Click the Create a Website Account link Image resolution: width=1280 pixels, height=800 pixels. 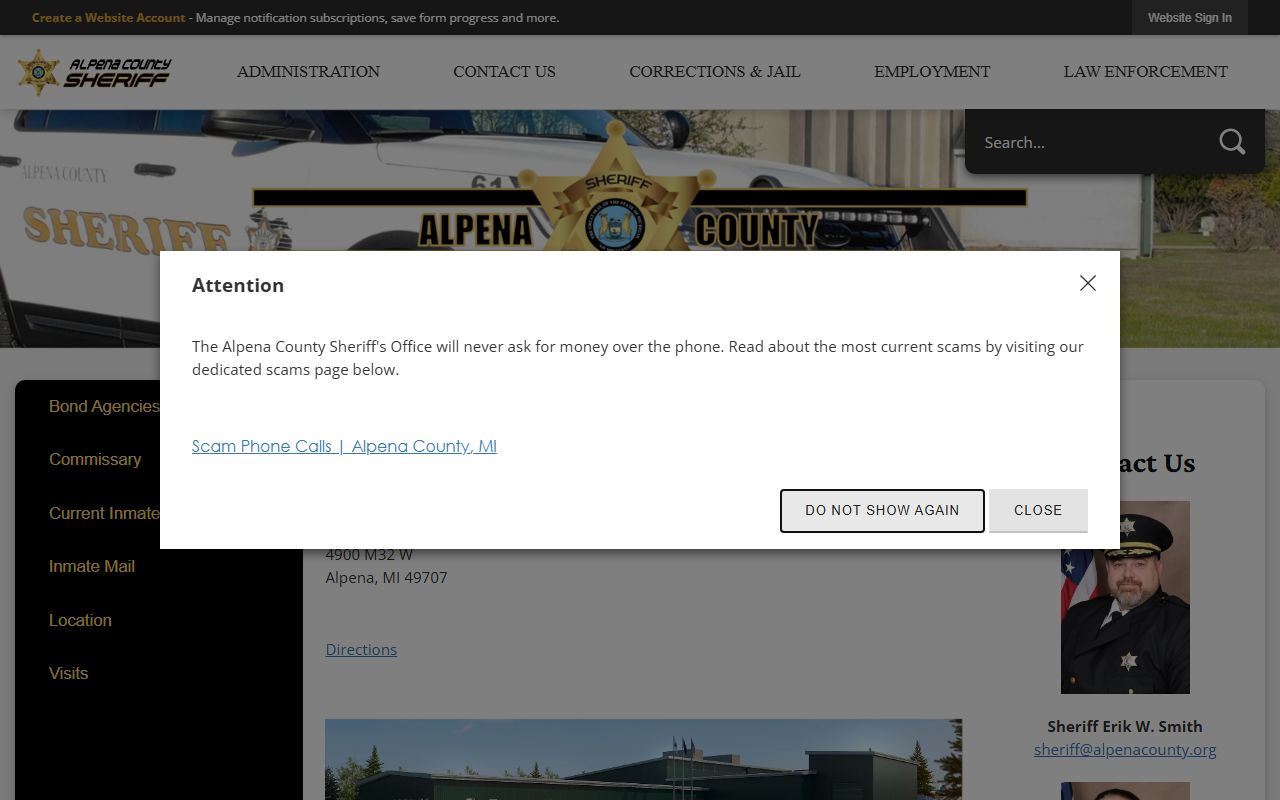(109, 18)
